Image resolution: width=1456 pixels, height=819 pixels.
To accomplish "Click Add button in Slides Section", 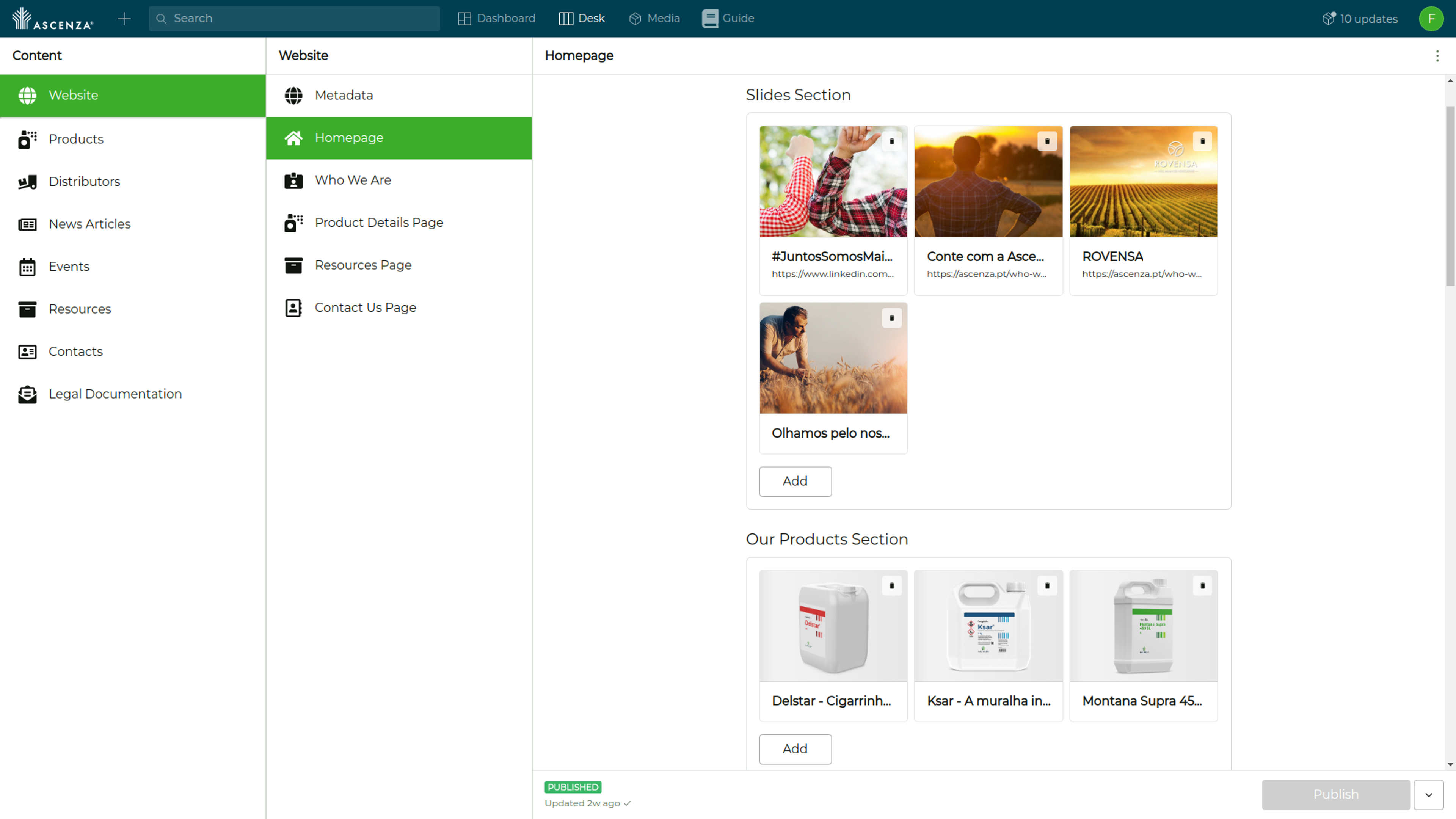I will pos(795,481).
